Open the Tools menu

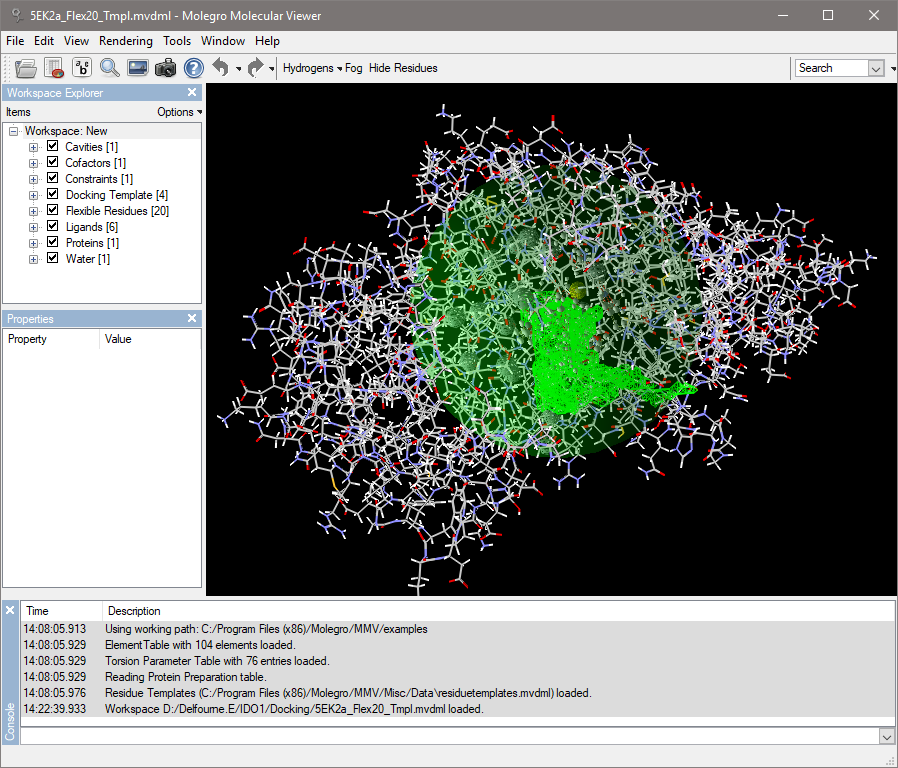(177, 41)
